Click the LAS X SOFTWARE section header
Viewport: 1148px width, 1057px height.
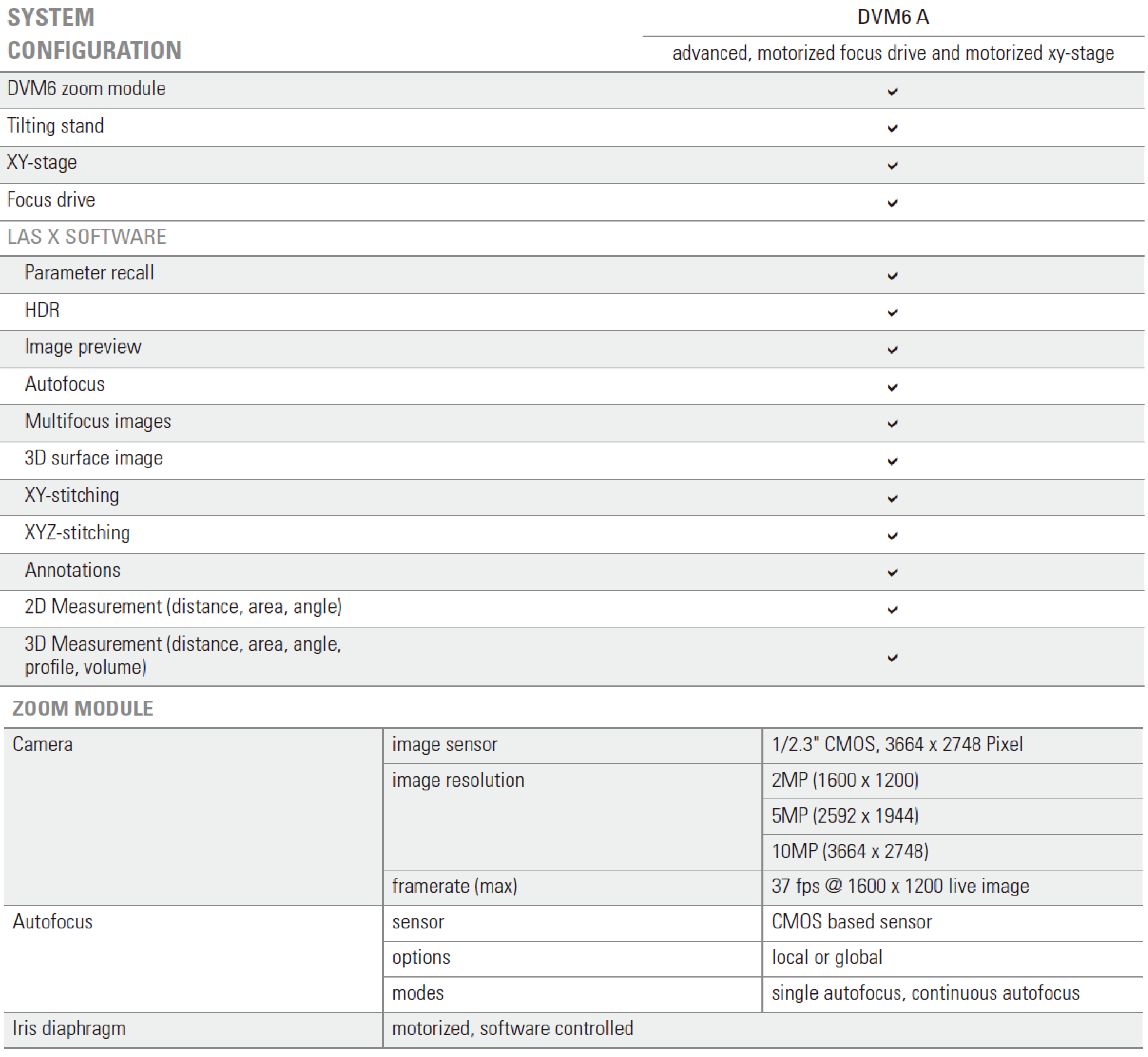coord(87,237)
